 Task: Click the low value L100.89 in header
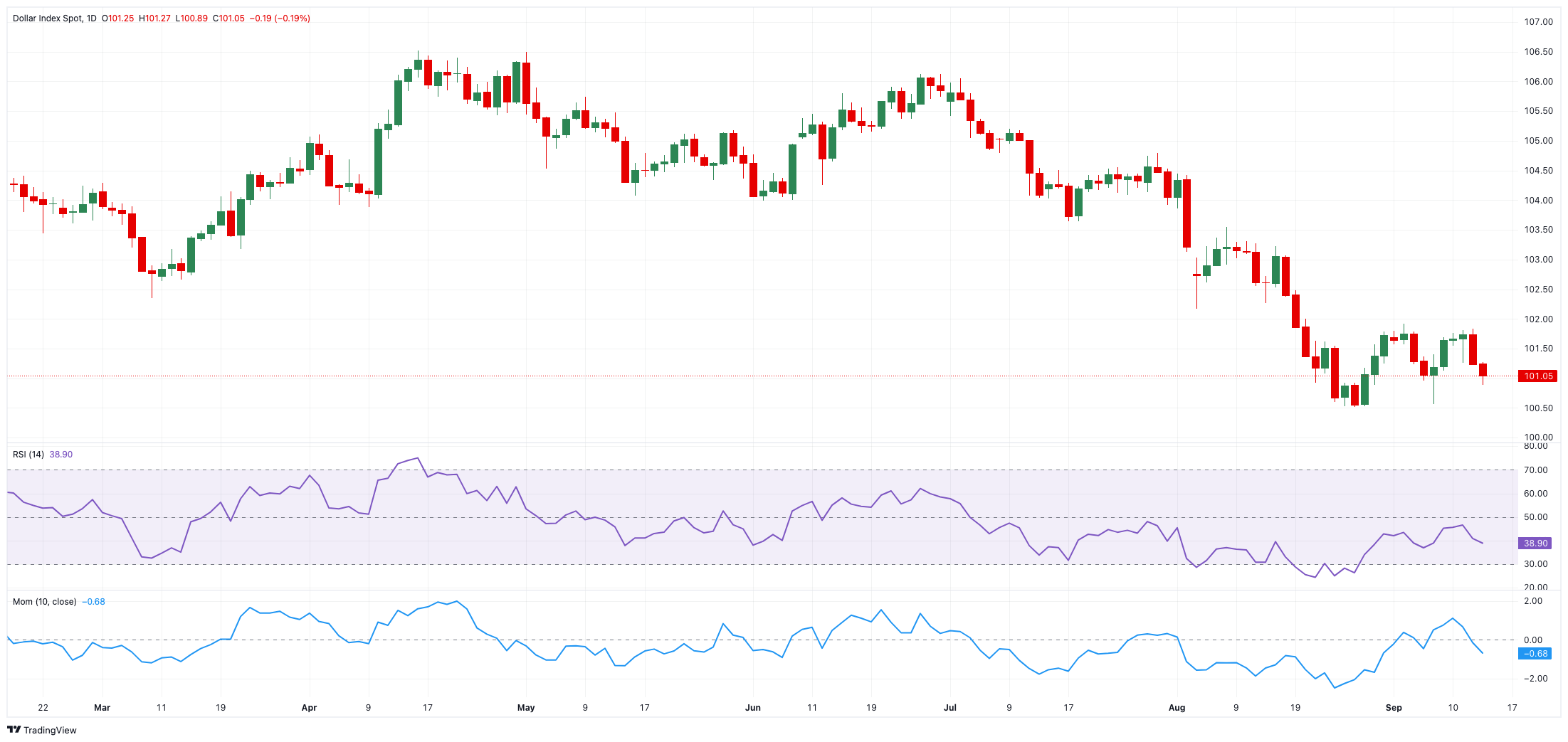coord(192,18)
